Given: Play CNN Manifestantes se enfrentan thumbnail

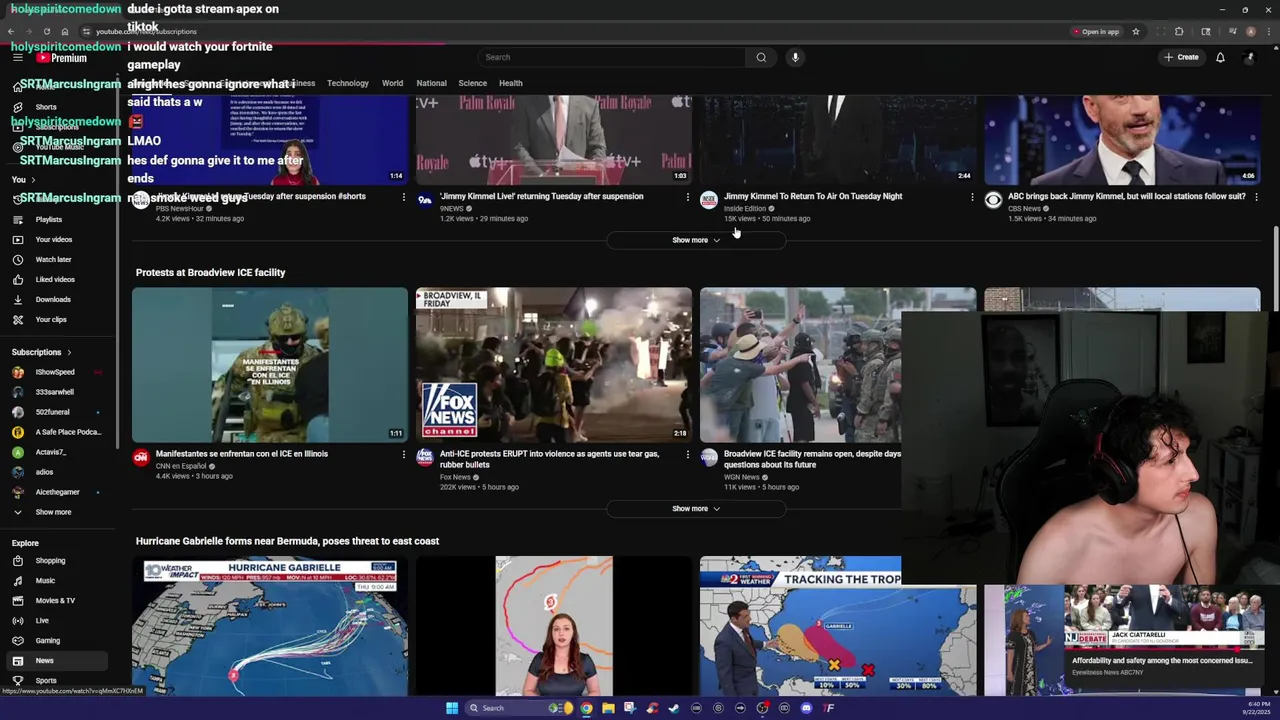Looking at the screenshot, I should [270, 365].
